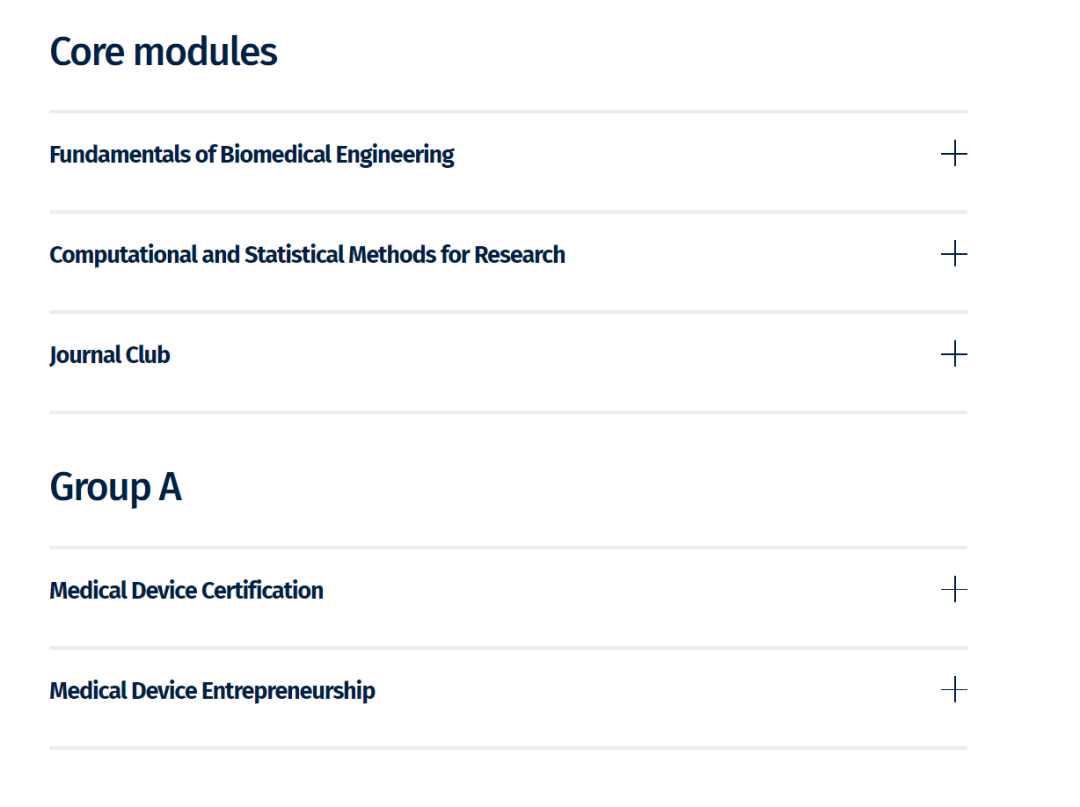Click the word "Entrepreneurship" in the last module
1080x807 pixels.
pos(288,691)
